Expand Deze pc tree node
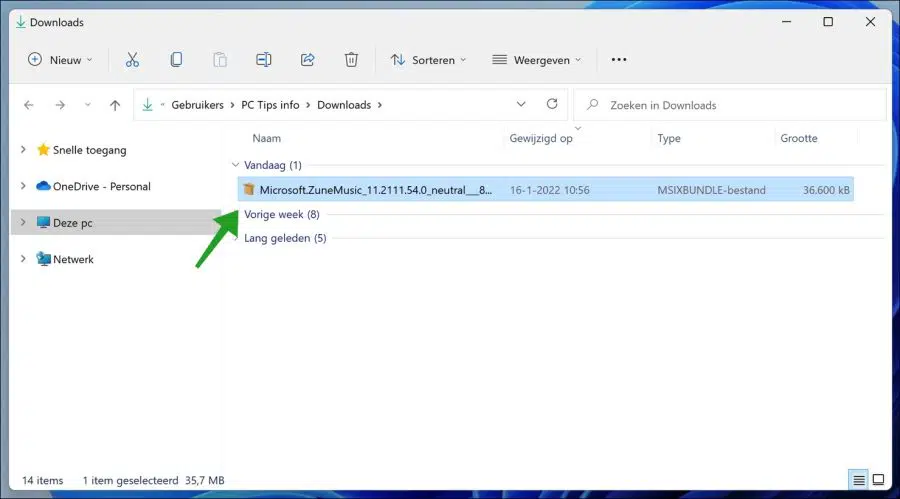The height and width of the screenshot is (499, 900). point(23,222)
